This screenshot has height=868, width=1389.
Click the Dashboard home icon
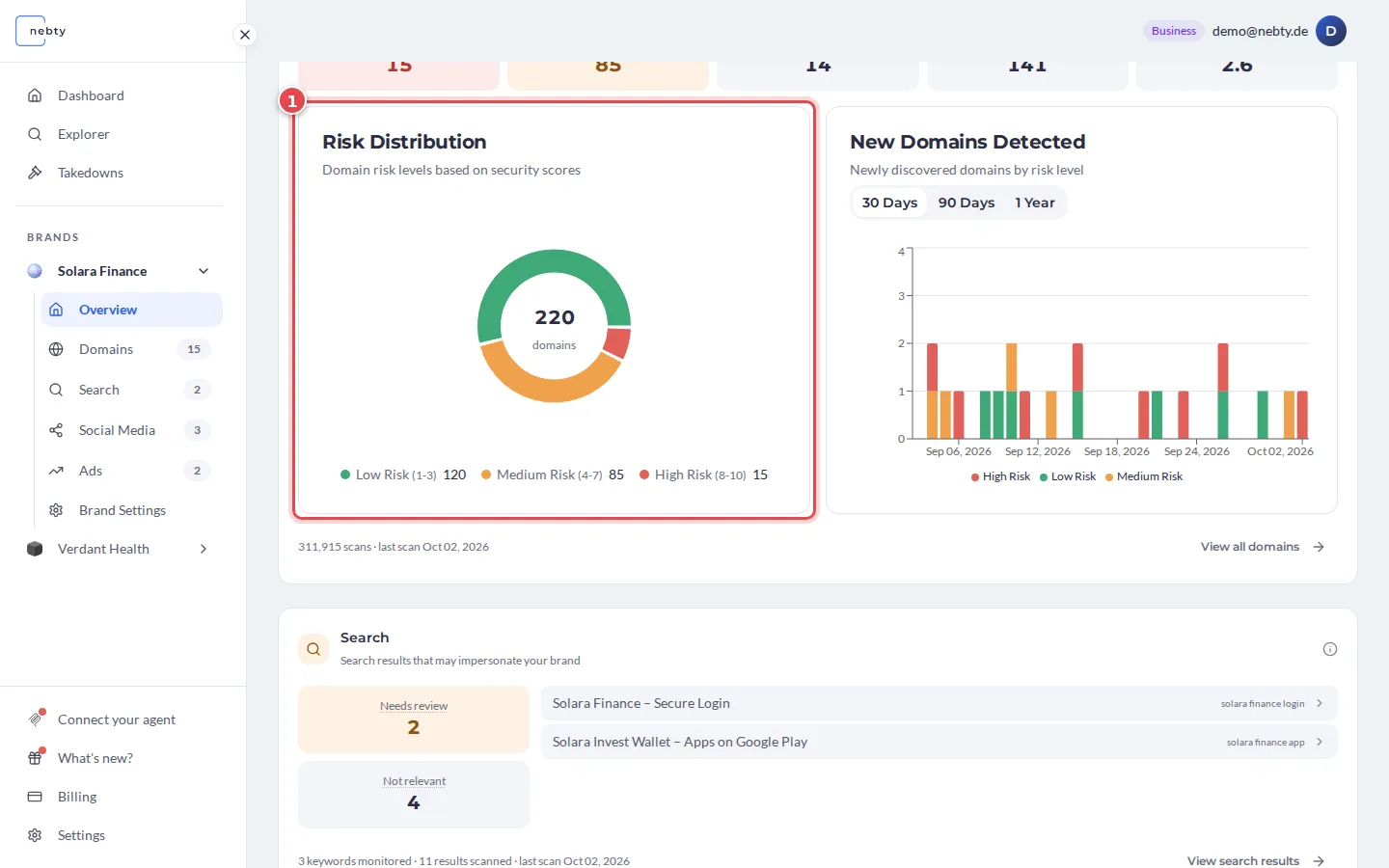(35, 95)
